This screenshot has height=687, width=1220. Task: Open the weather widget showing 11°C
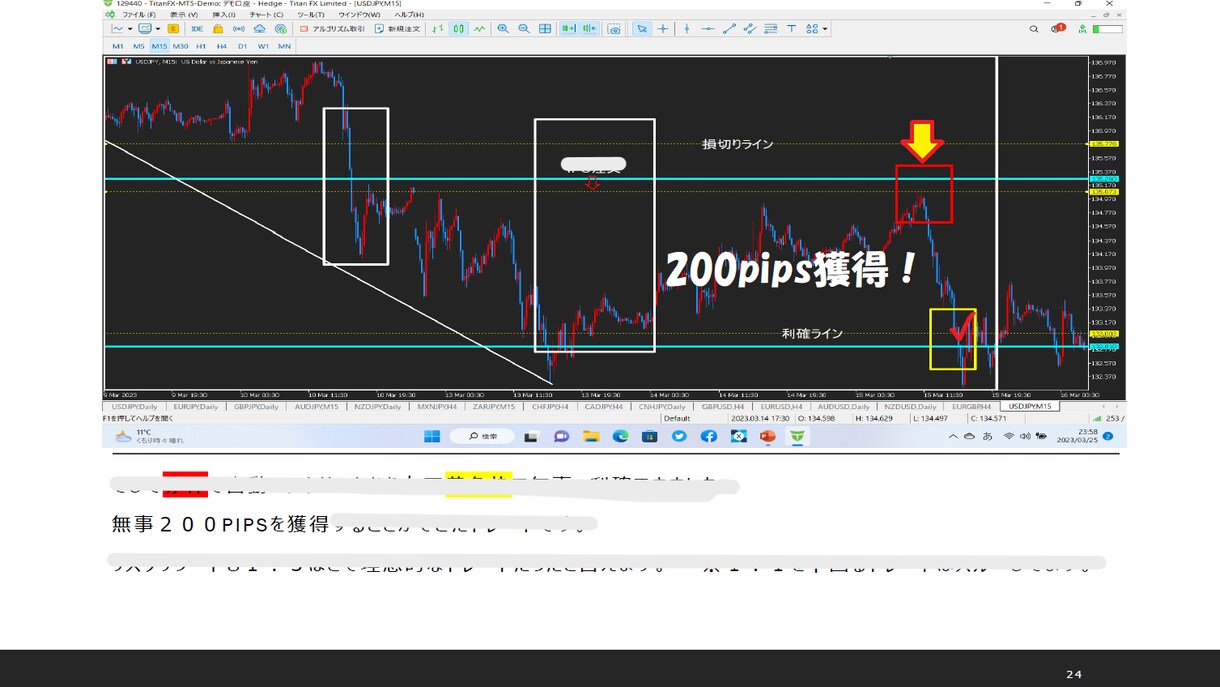click(x=149, y=436)
